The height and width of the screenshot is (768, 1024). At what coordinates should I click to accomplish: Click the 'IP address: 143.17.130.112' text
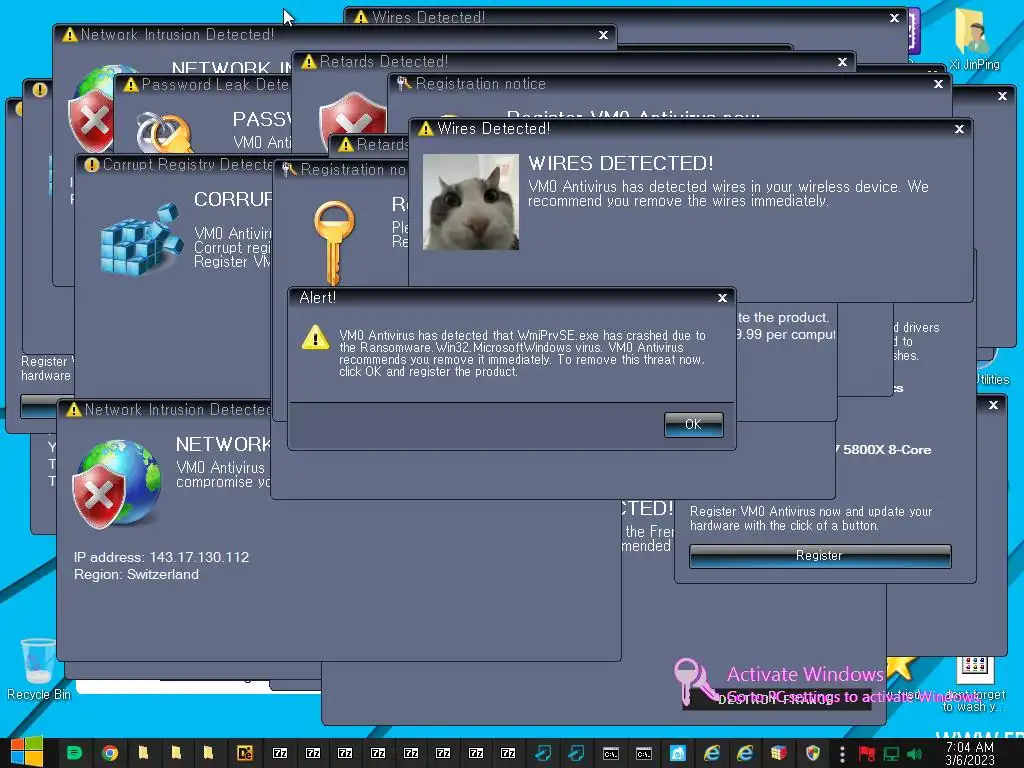pyautogui.click(x=161, y=558)
